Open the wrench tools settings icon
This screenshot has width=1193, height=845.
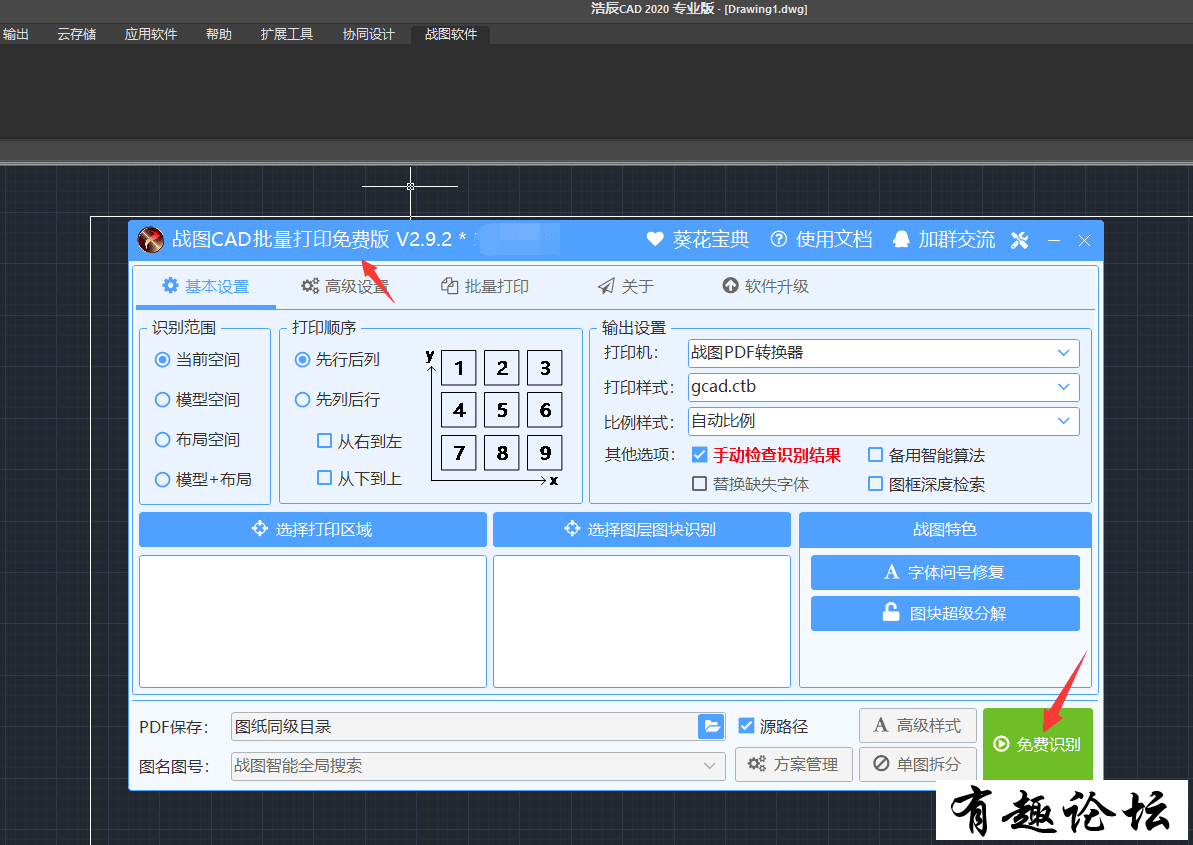tap(1020, 240)
